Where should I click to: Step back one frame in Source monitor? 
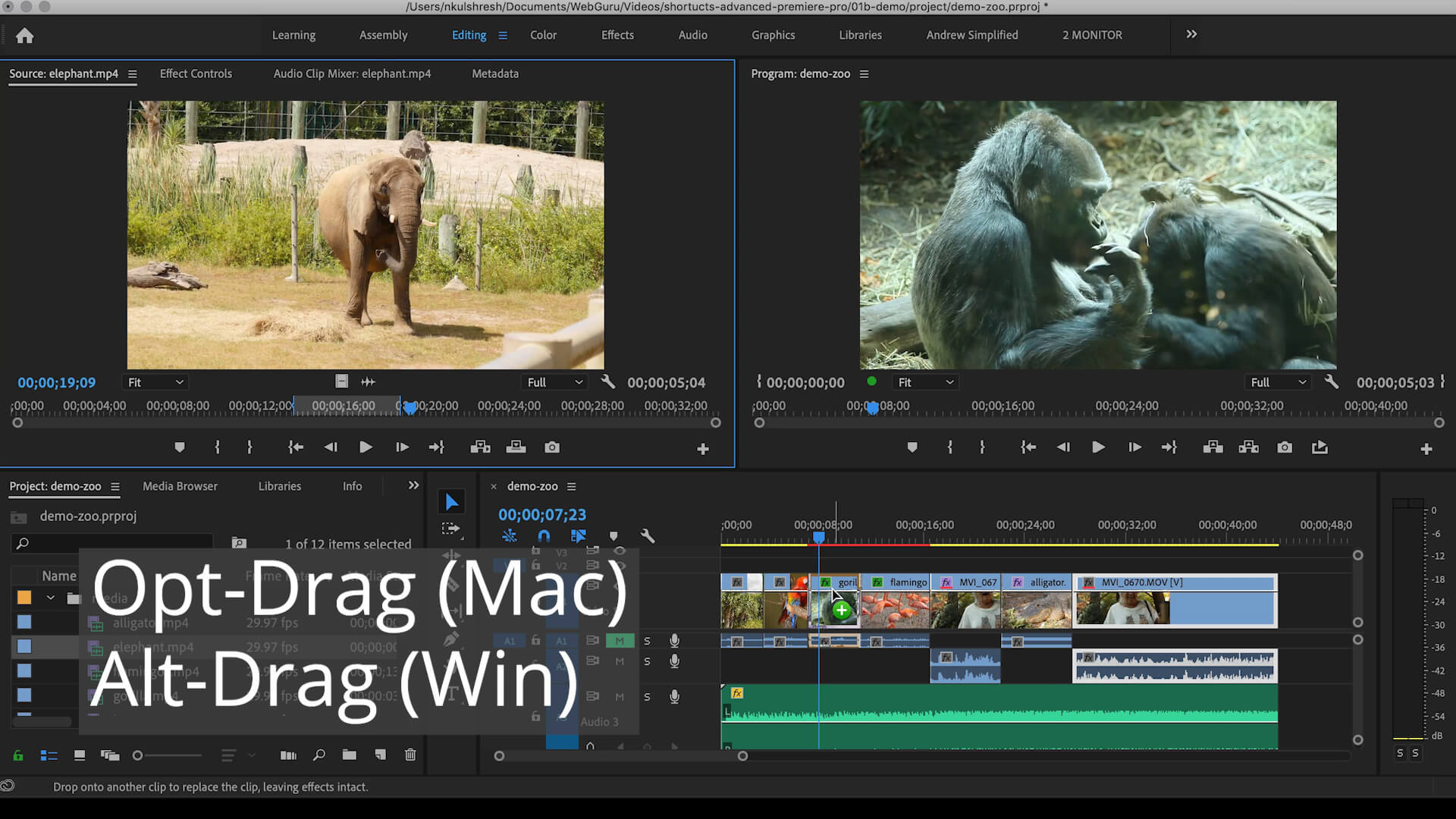[331, 447]
